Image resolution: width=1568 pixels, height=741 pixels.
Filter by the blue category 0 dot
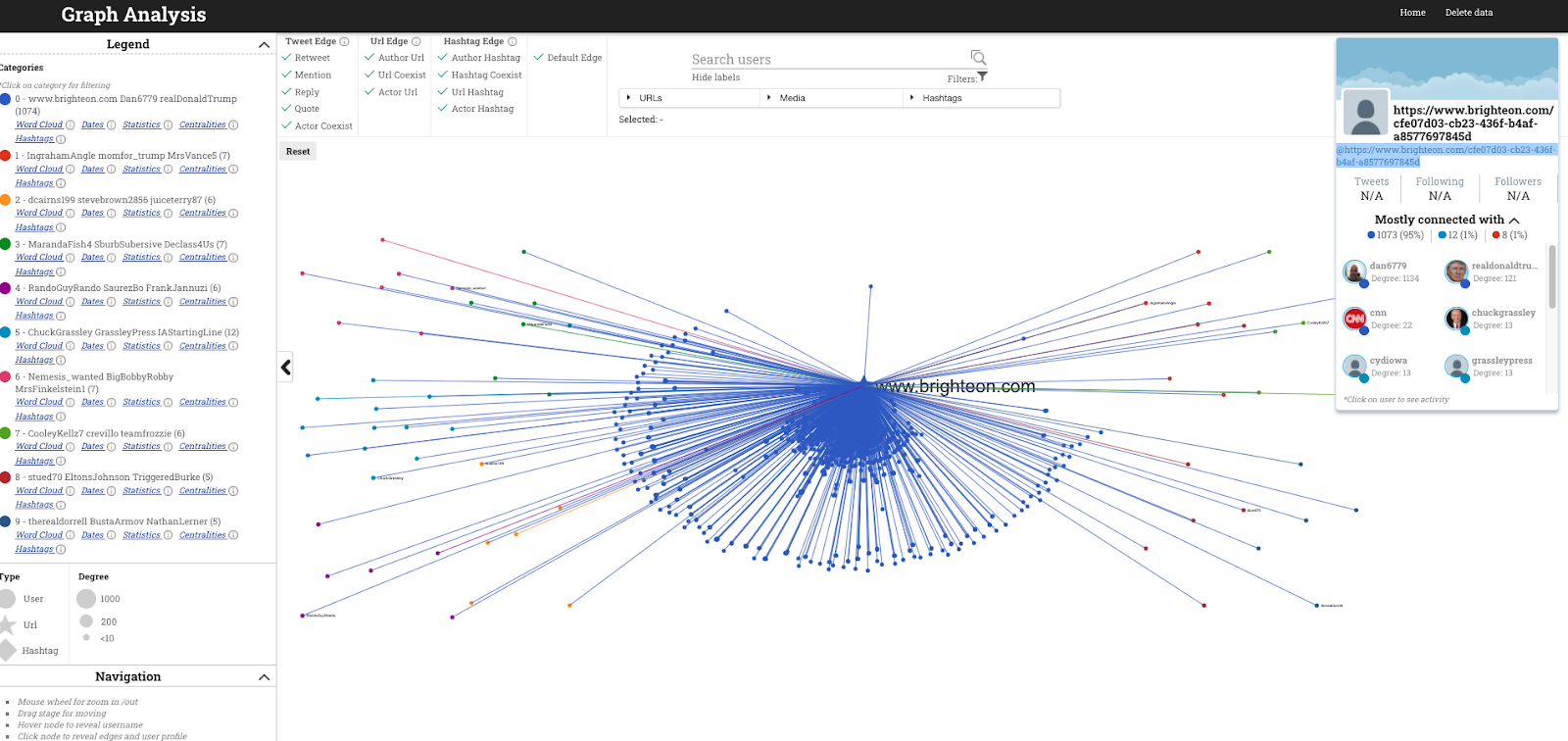coord(5,99)
